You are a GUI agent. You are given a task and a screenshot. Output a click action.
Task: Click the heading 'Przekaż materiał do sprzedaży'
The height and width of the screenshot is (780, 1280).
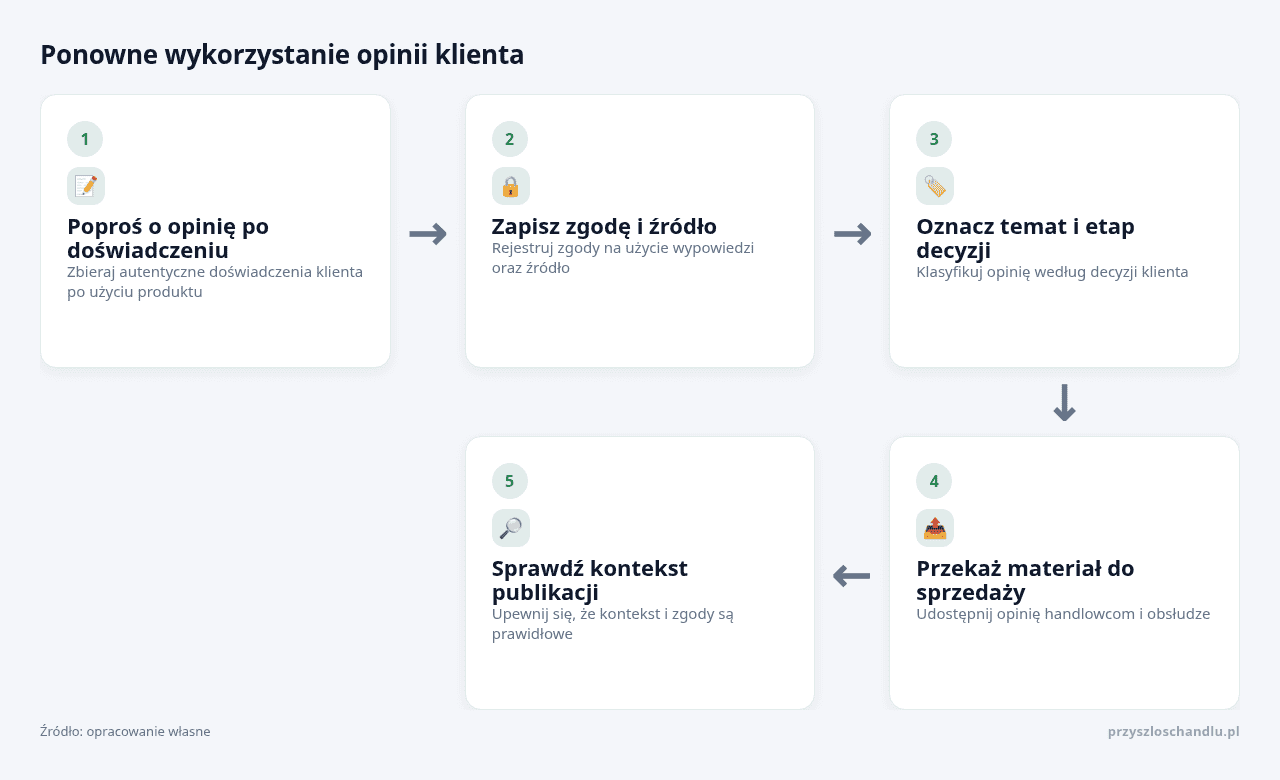coord(1025,580)
